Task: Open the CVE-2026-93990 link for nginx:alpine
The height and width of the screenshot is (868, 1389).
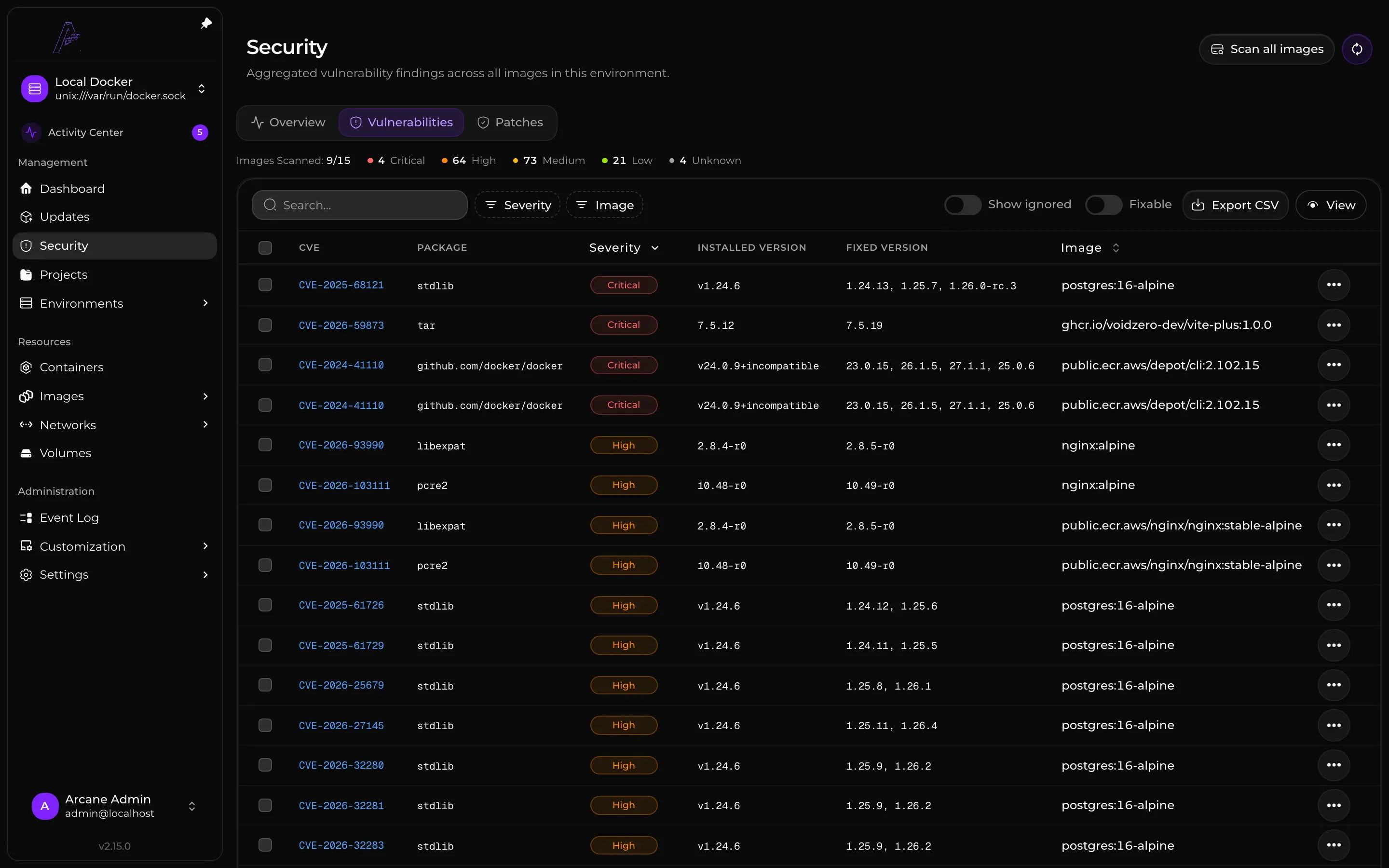Action: pyautogui.click(x=341, y=445)
